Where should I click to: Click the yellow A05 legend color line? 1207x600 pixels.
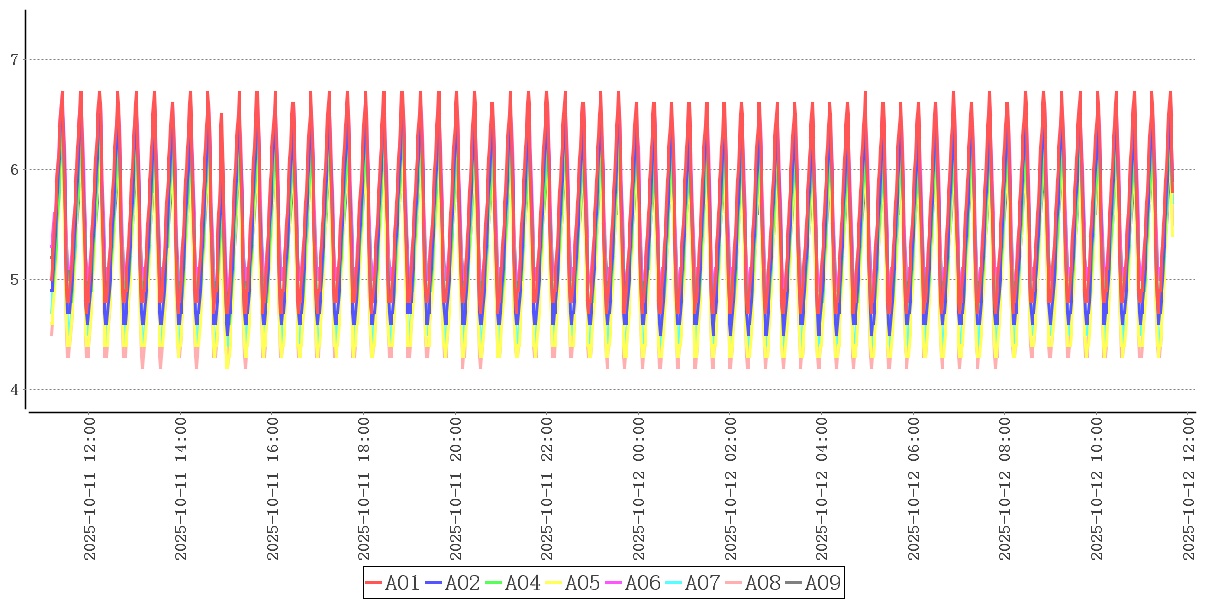click(x=554, y=583)
